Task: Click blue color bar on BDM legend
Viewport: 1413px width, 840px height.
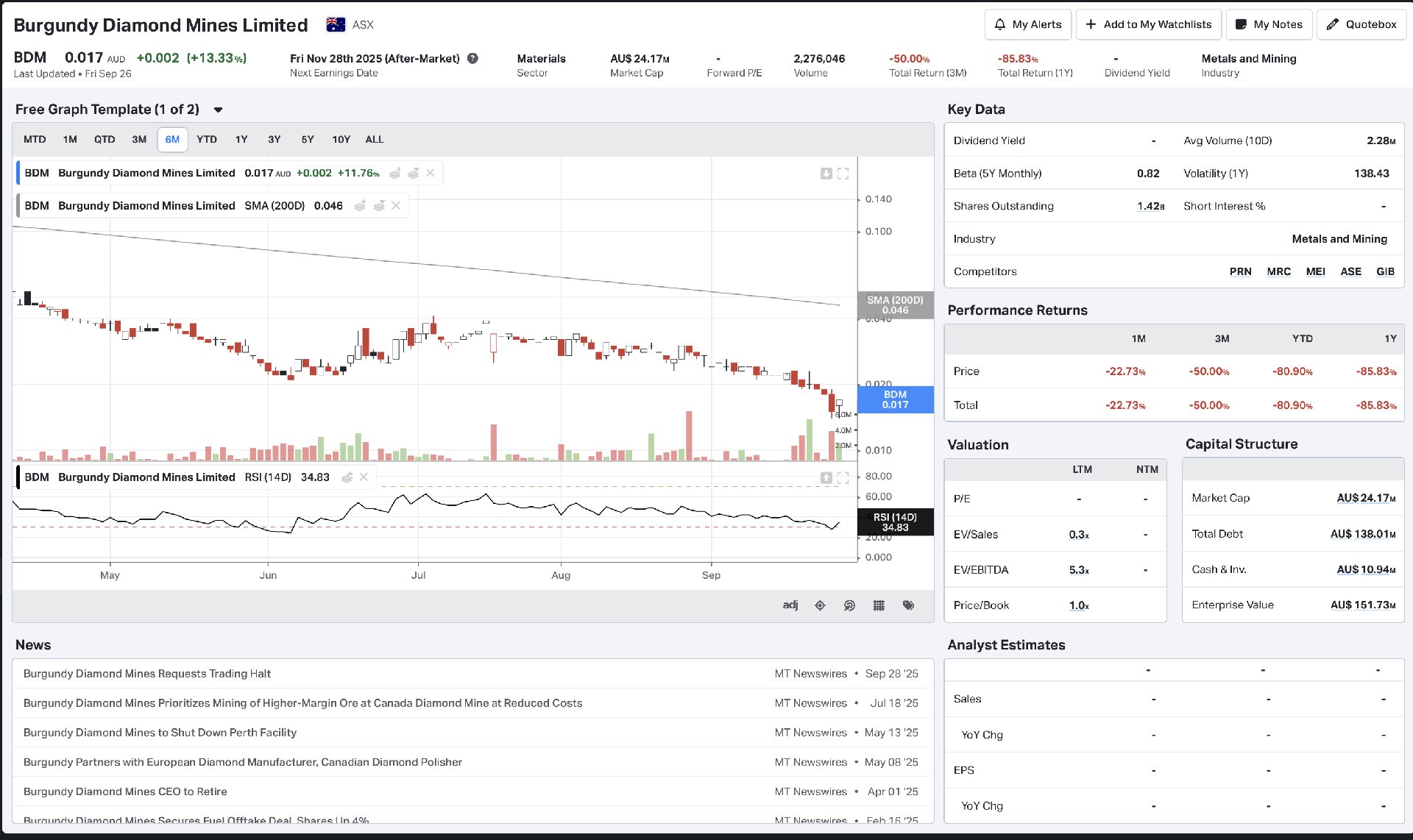Action: [18, 174]
